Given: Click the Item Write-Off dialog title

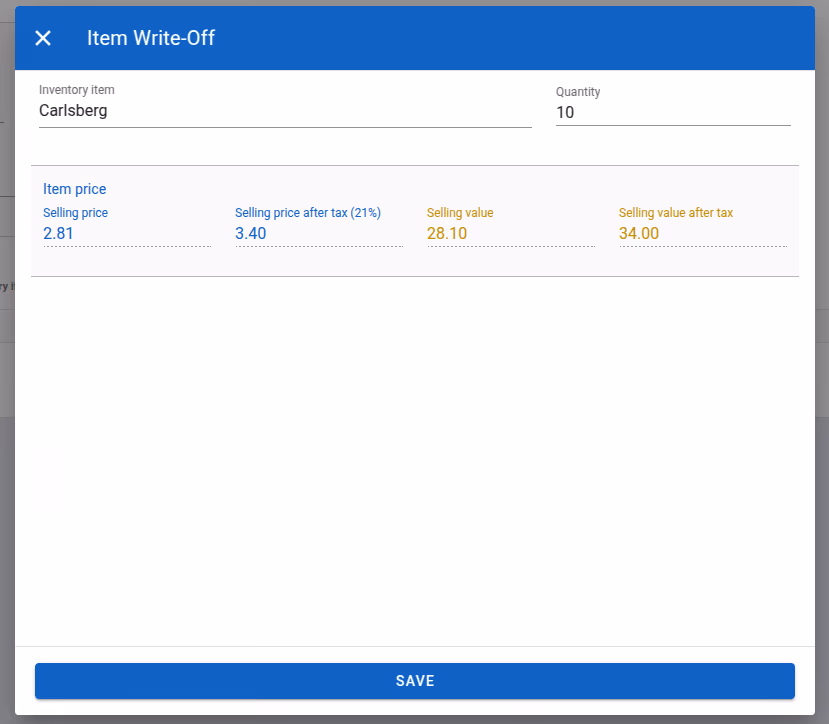Looking at the screenshot, I should point(151,38).
